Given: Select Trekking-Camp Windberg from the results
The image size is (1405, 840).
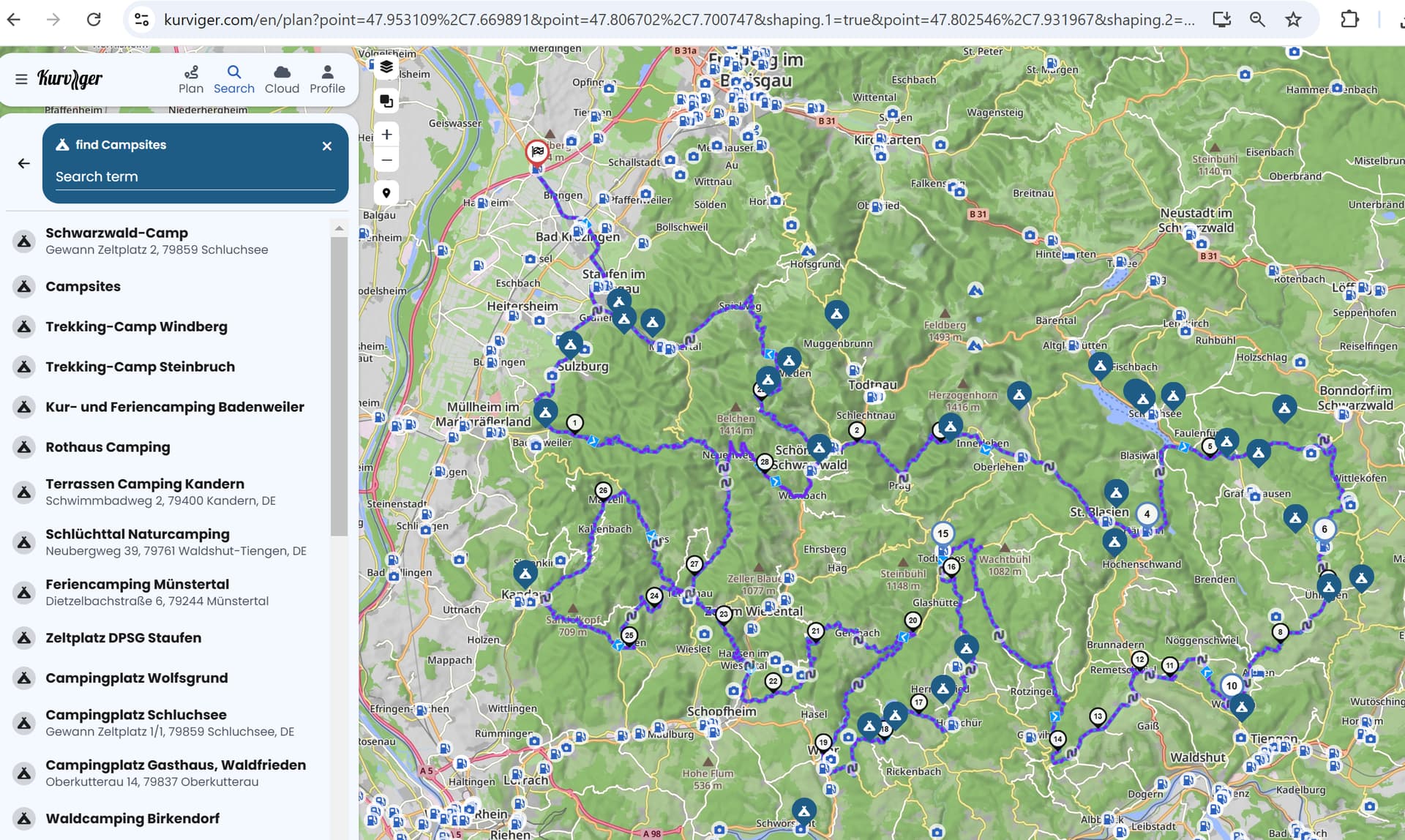Looking at the screenshot, I should (167, 326).
